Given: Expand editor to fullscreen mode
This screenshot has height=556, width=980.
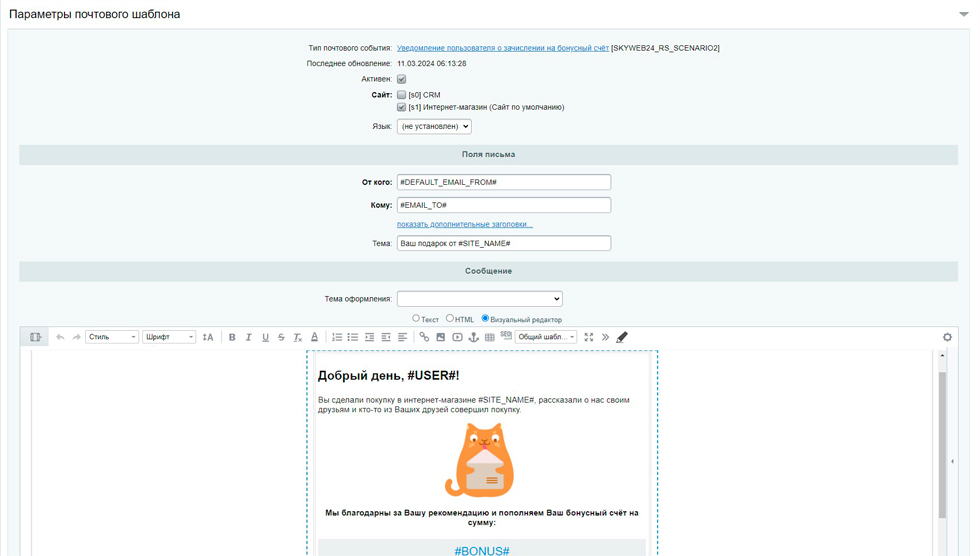Looking at the screenshot, I should pos(589,338).
